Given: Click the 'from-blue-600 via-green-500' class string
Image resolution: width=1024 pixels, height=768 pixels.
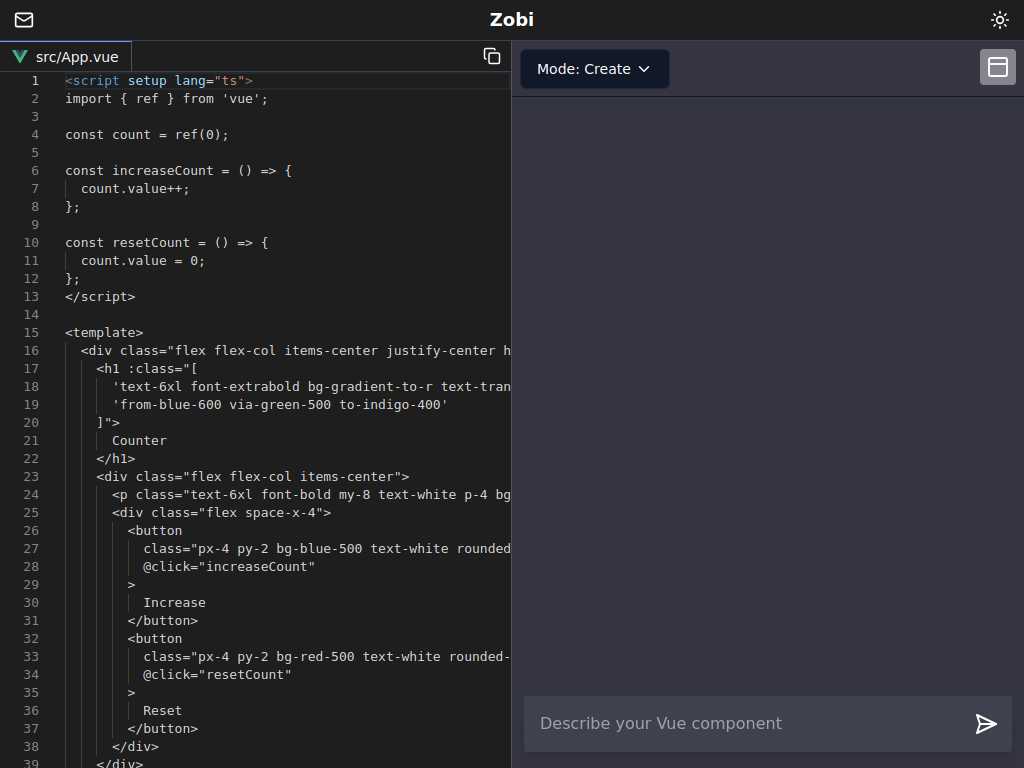Looking at the screenshot, I should point(280,405).
